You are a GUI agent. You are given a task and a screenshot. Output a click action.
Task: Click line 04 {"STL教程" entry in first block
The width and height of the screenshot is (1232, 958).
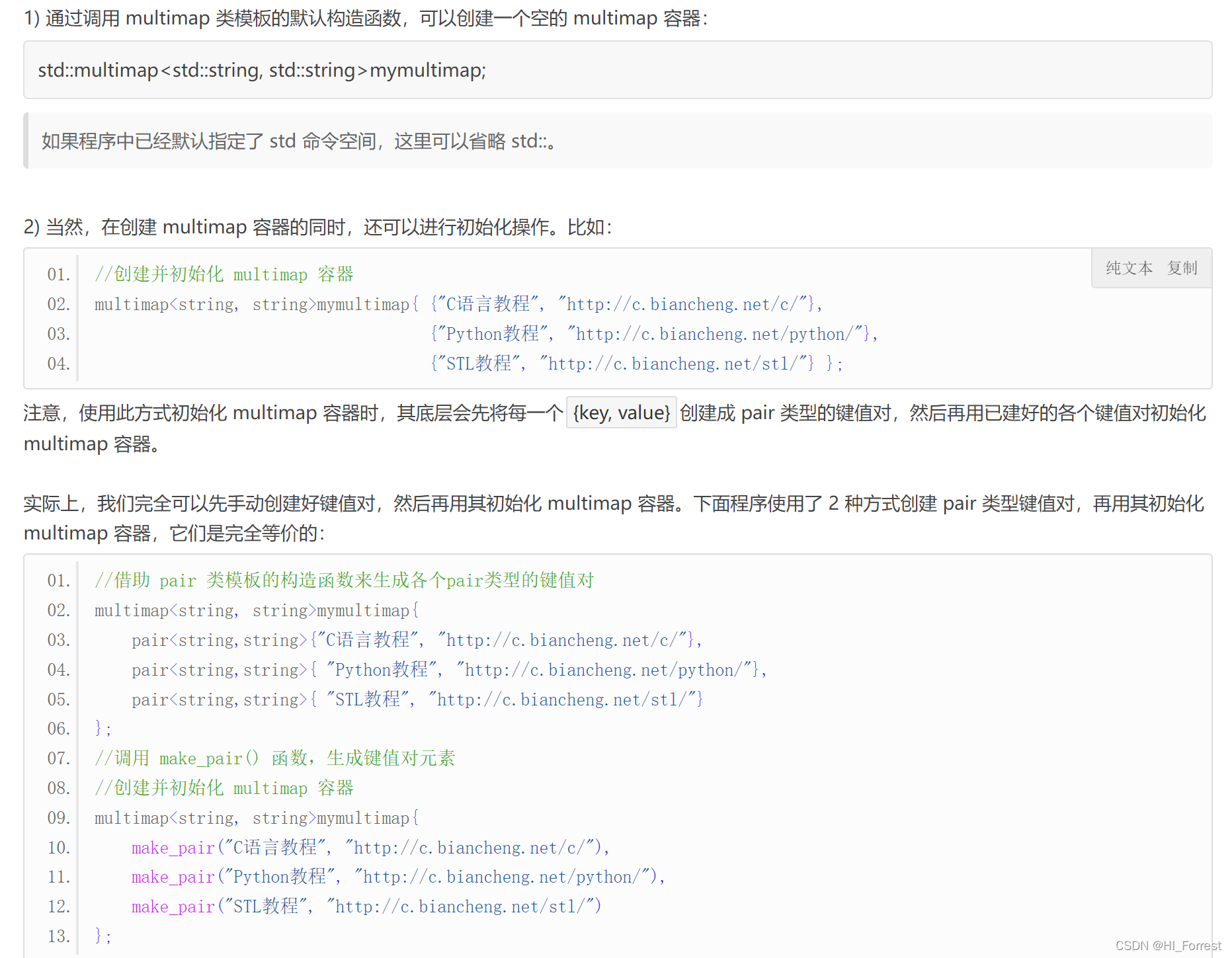click(636, 364)
